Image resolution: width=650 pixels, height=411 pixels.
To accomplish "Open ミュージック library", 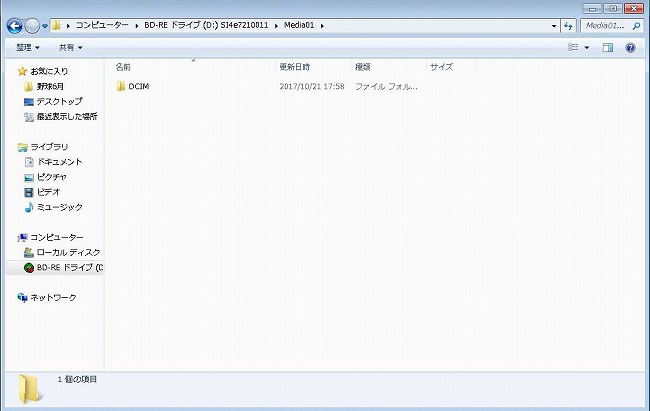I will [59, 207].
